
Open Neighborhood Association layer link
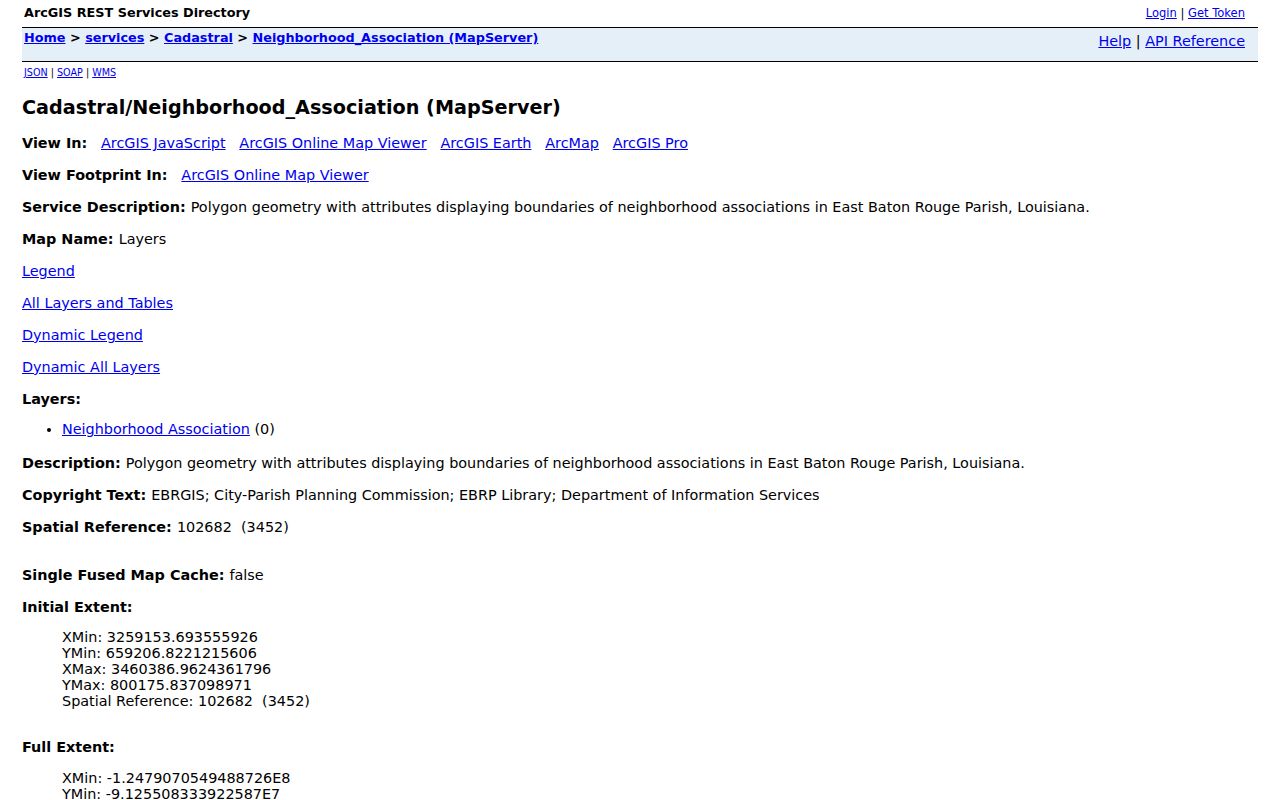156,429
